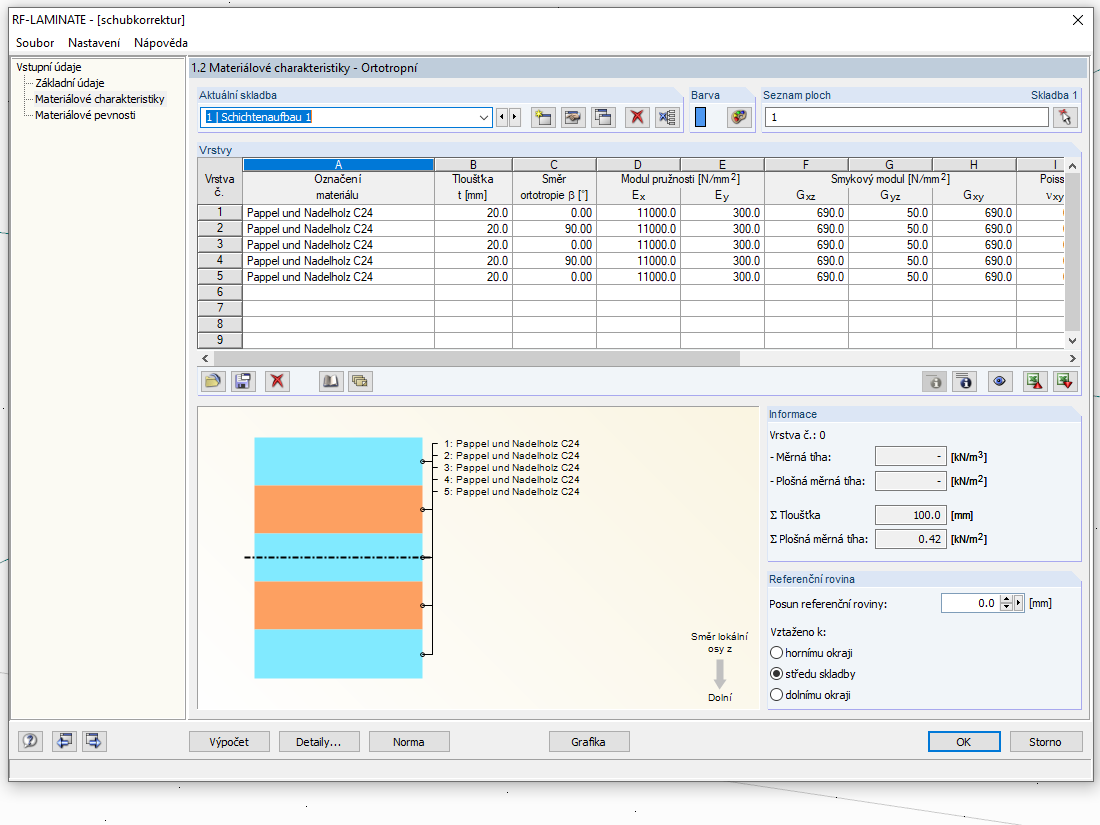Image resolution: width=1100 pixels, height=825 pixels.
Task: Select 'Základní údaje' in the tree
Action: (x=69, y=83)
